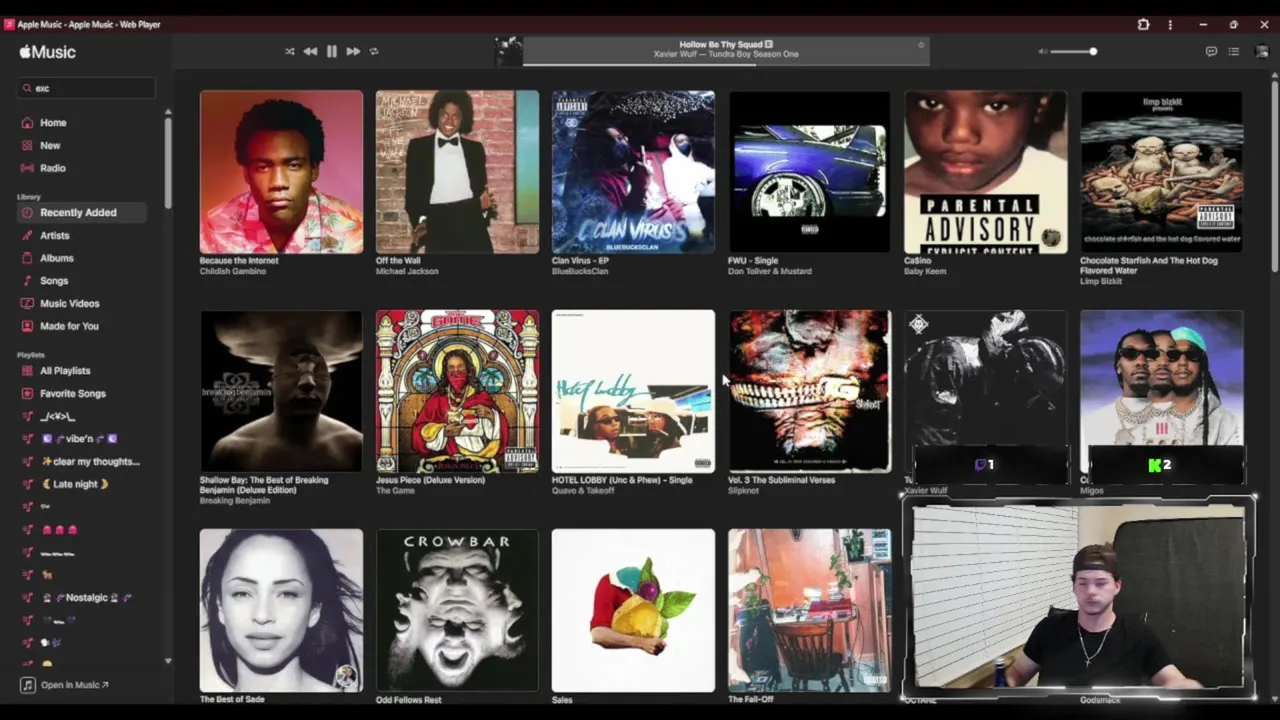Open the Nostalgic playlist

pos(85,598)
